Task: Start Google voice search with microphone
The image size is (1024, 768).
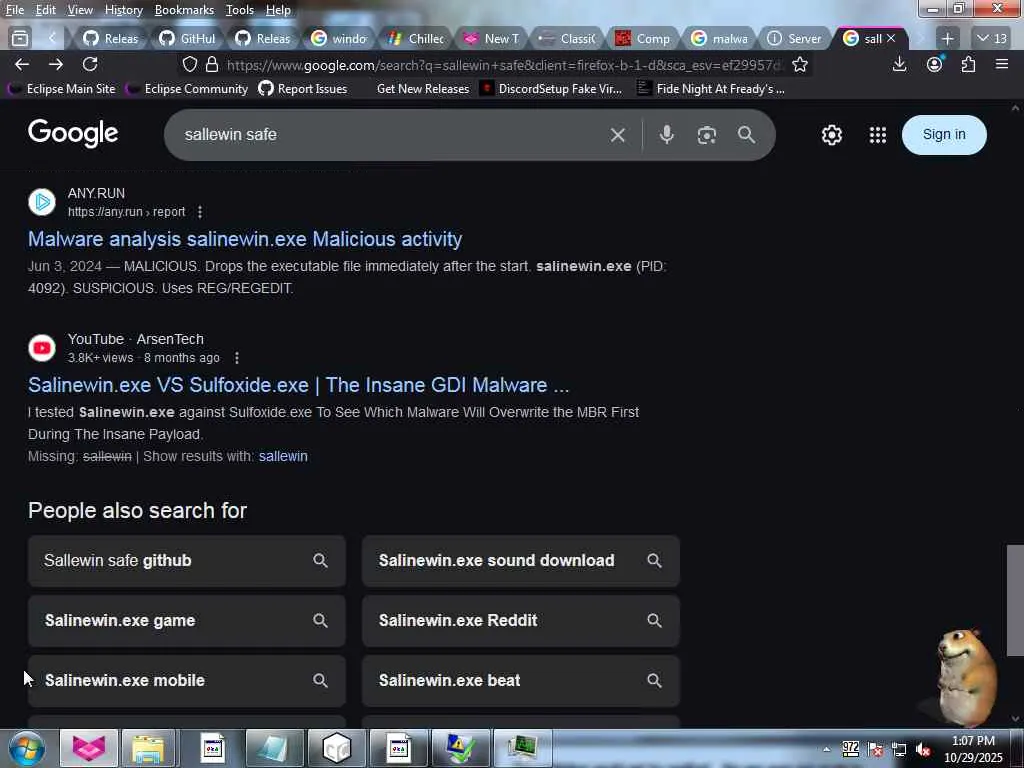Action: 666,135
